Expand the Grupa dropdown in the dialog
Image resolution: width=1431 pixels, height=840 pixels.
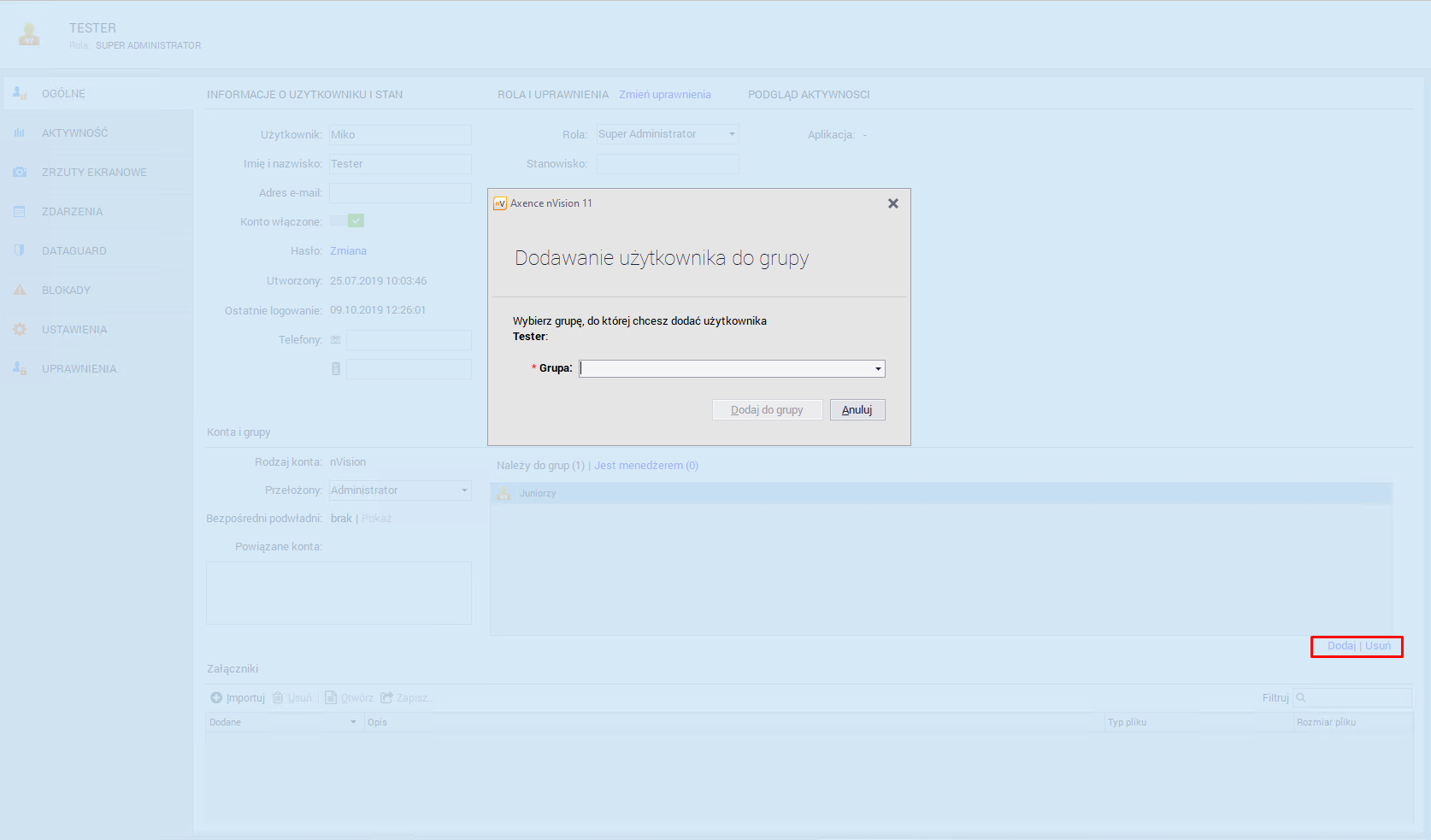pyautogui.click(x=877, y=369)
